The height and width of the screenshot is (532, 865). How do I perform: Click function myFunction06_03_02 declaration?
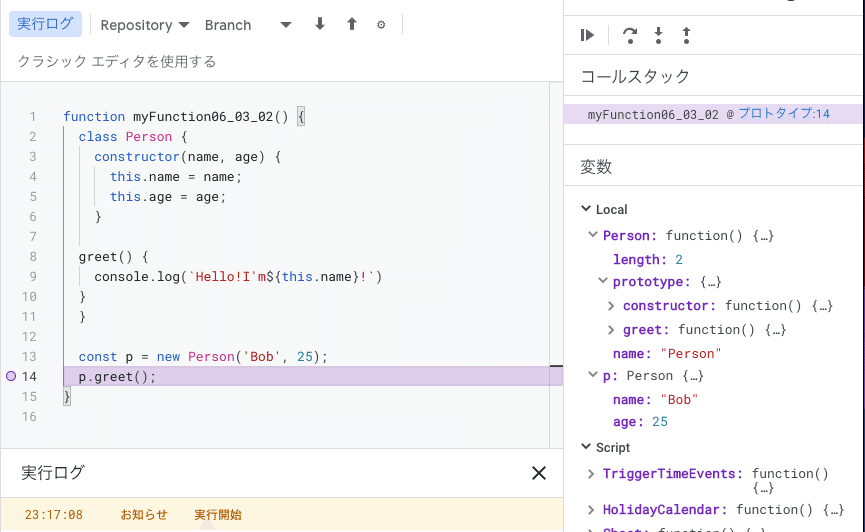[184, 116]
